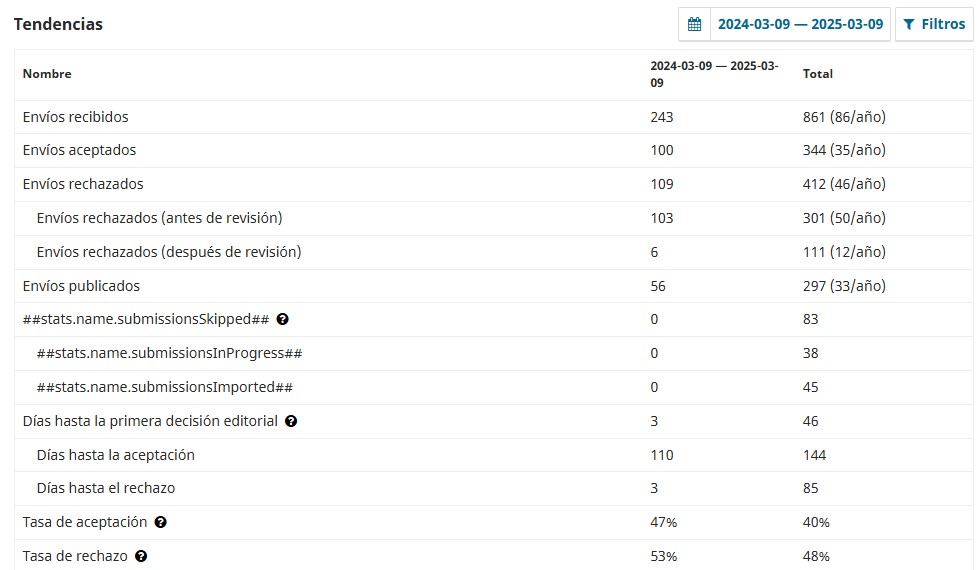This screenshot has height=570, width=980.
Task: Click Envíos rechazados (después de revisión) row
Action: [x=168, y=252]
